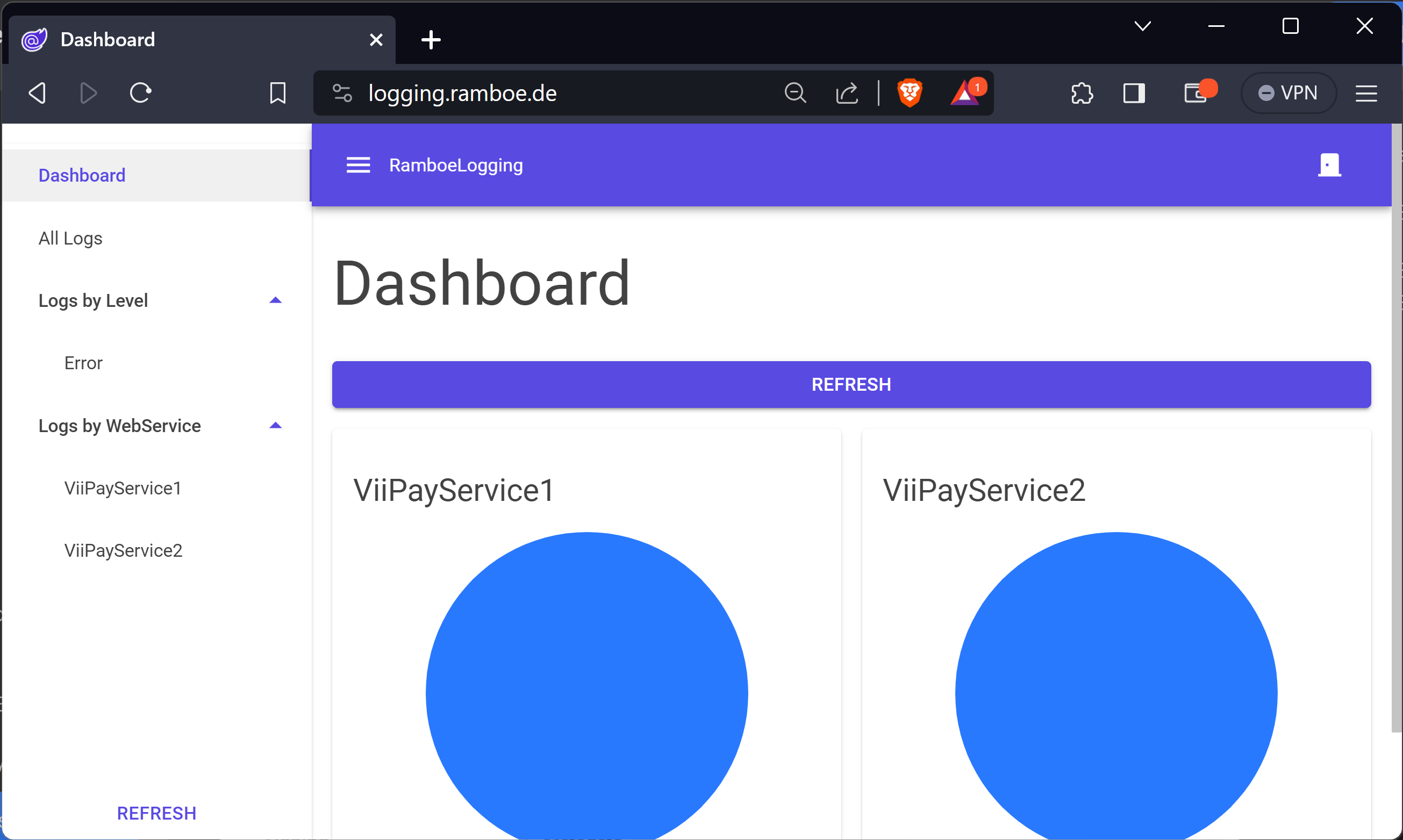Open a new browser tab

tap(431, 40)
